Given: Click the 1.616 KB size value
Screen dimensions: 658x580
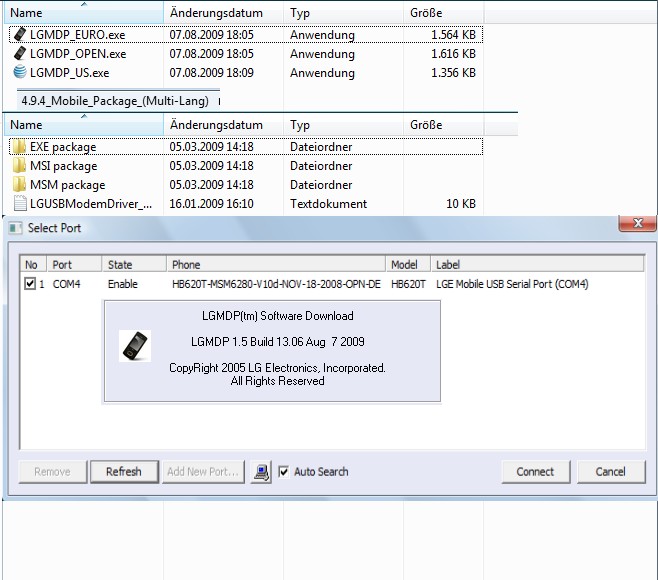Looking at the screenshot, I should point(454,54).
